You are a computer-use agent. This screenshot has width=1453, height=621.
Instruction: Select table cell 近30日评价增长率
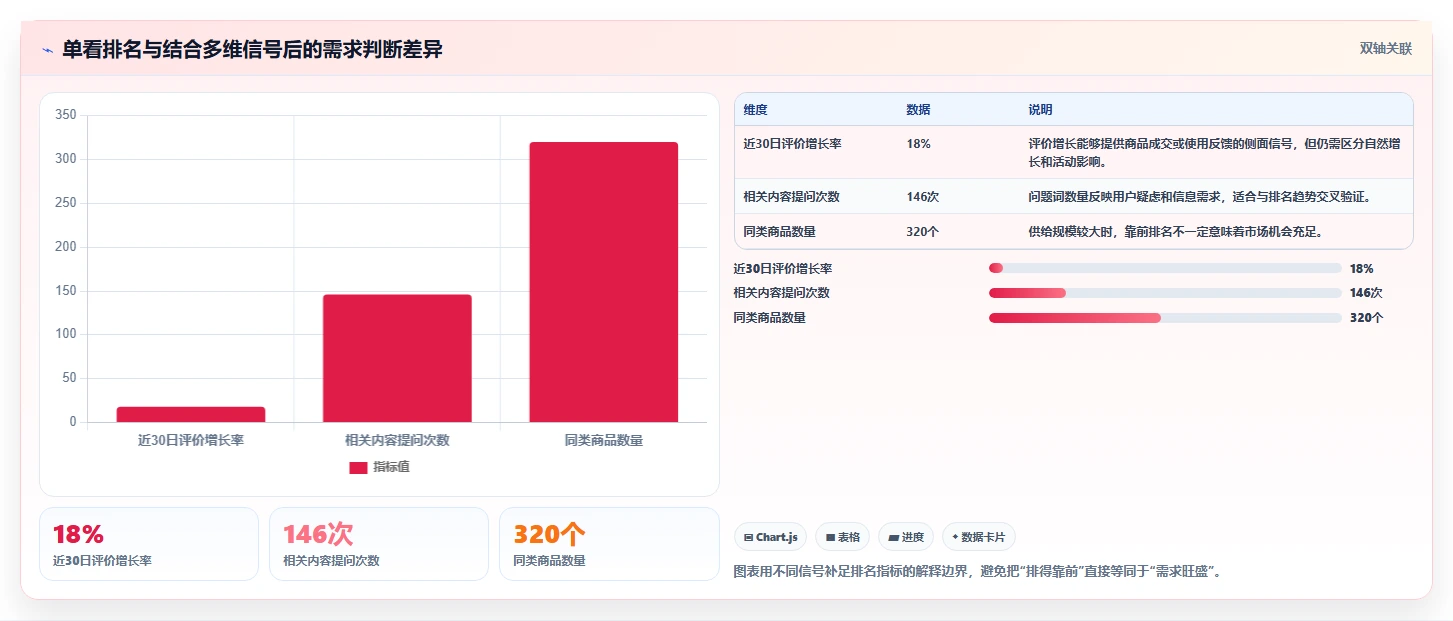click(792, 144)
